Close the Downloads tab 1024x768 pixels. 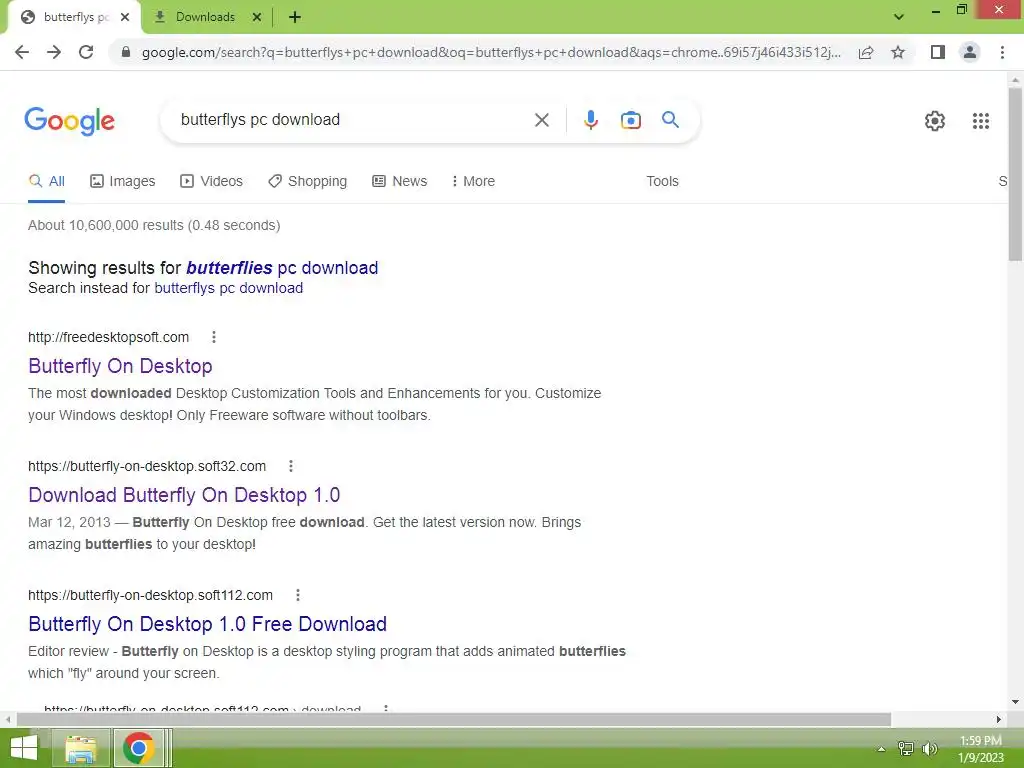pos(257,17)
